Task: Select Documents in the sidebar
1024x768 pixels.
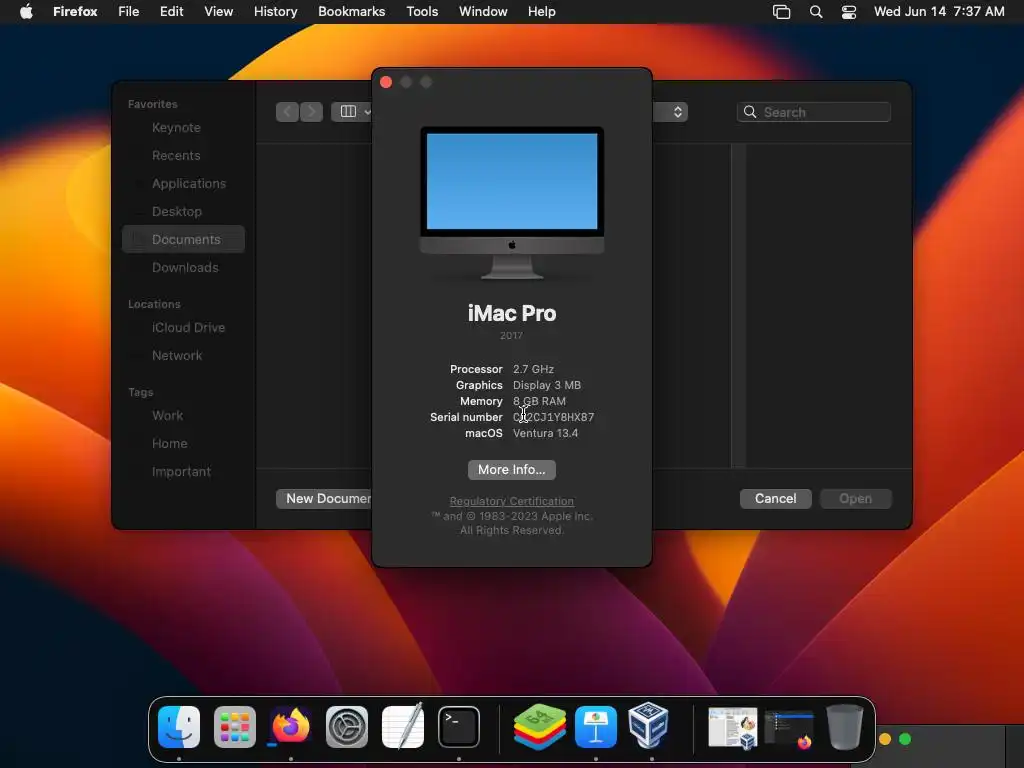Action: pyautogui.click(x=184, y=239)
